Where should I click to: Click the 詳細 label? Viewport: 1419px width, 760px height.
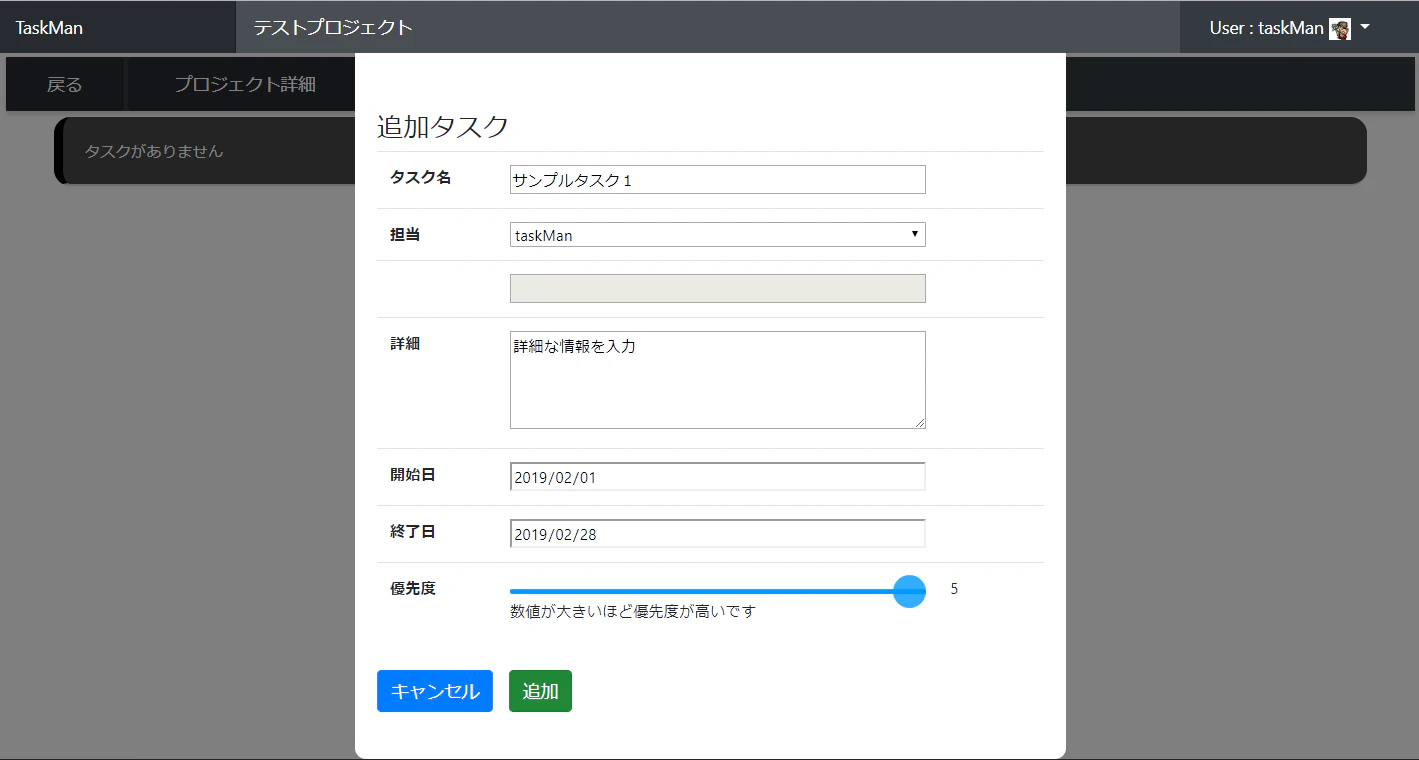tap(405, 343)
